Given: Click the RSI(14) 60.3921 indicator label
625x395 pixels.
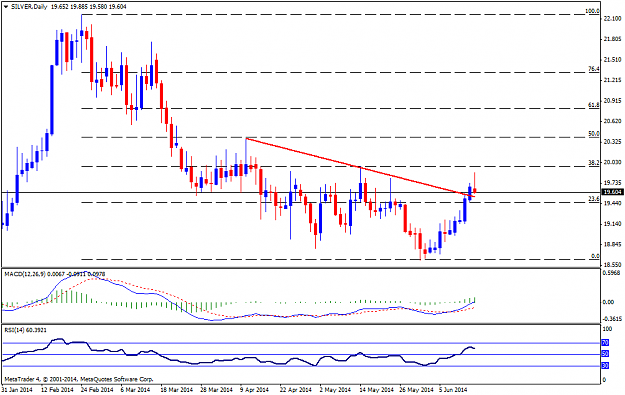Looking at the screenshot, I should (x=26, y=330).
